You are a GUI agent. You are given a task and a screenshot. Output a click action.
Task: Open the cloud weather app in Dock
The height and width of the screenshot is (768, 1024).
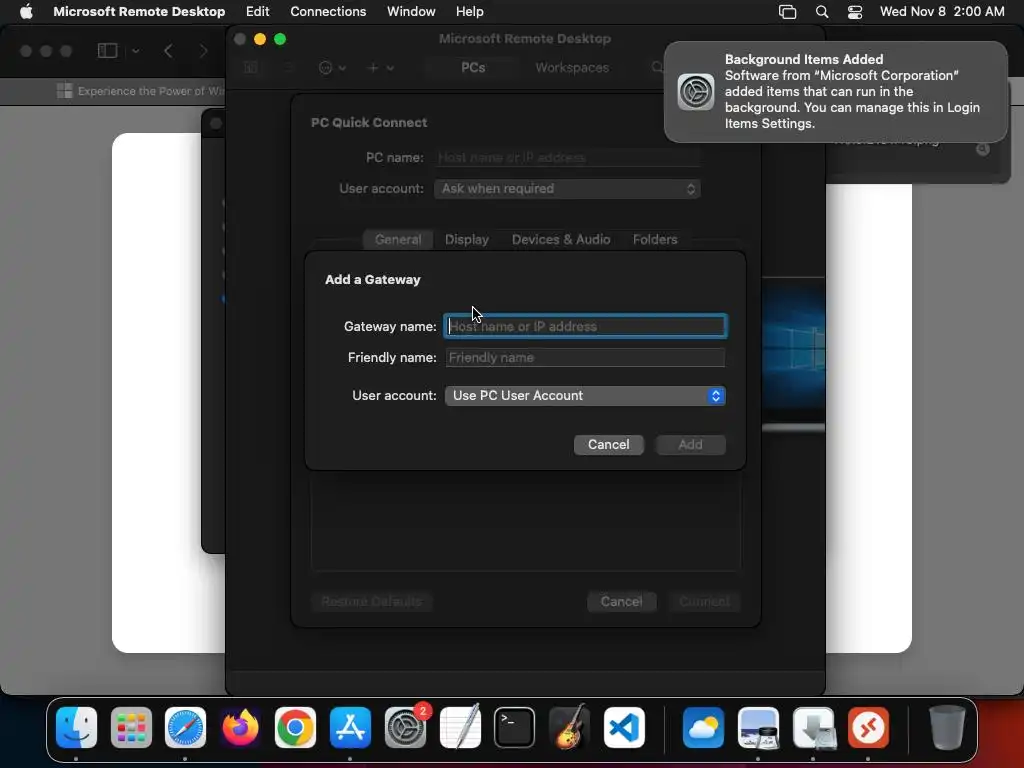(703, 727)
